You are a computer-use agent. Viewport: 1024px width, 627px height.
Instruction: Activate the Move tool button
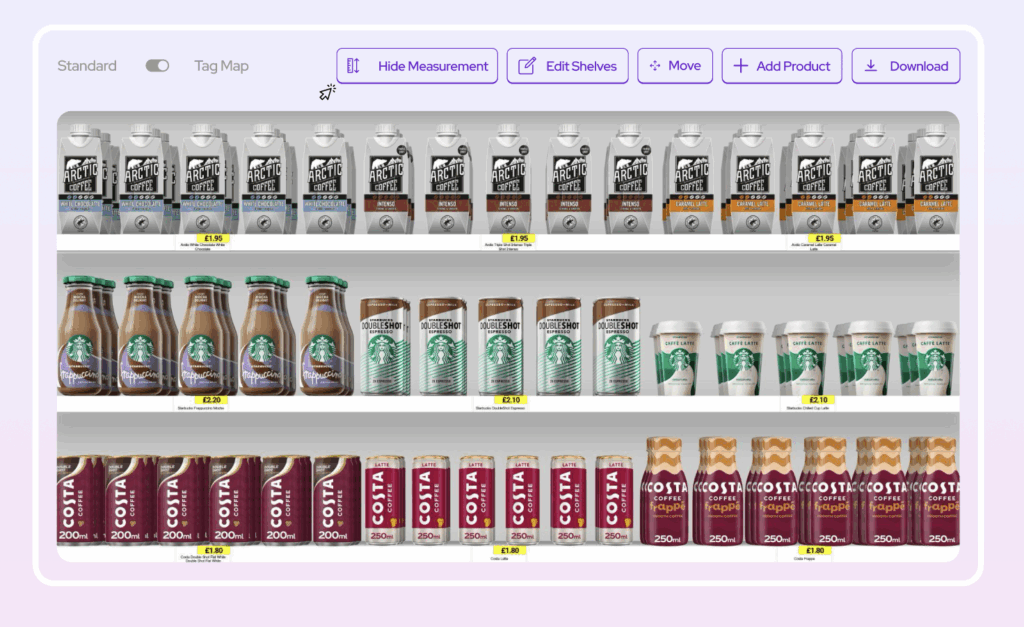[x=675, y=66]
